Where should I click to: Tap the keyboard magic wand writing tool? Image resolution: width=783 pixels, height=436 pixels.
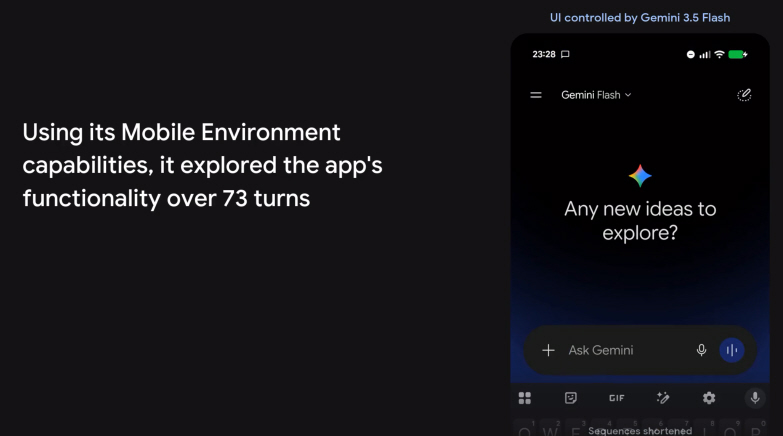click(x=663, y=398)
